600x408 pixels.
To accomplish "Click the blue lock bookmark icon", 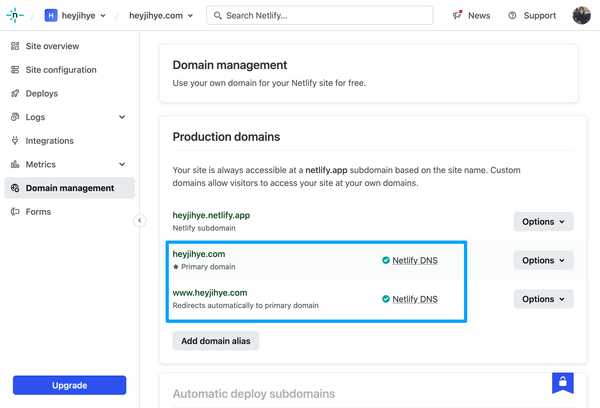I will (x=562, y=382).
